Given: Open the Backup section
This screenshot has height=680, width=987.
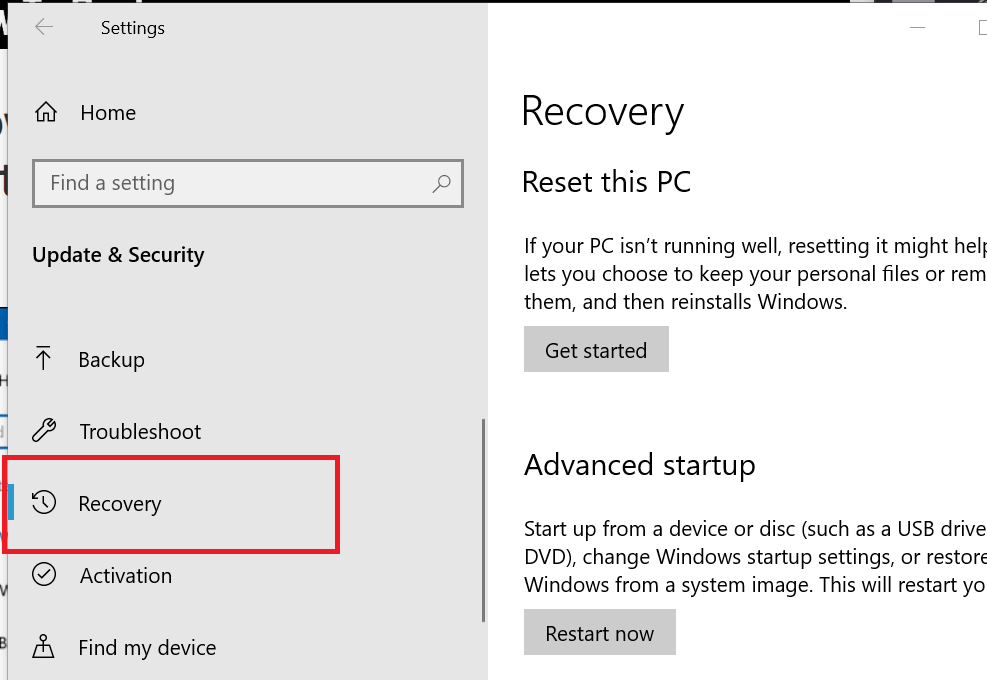Looking at the screenshot, I should [x=111, y=360].
